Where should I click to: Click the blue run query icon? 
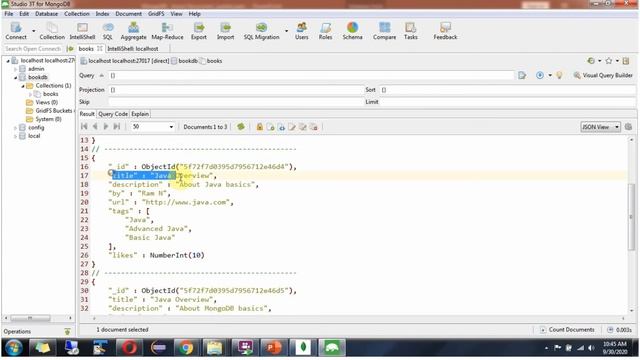[540, 75]
